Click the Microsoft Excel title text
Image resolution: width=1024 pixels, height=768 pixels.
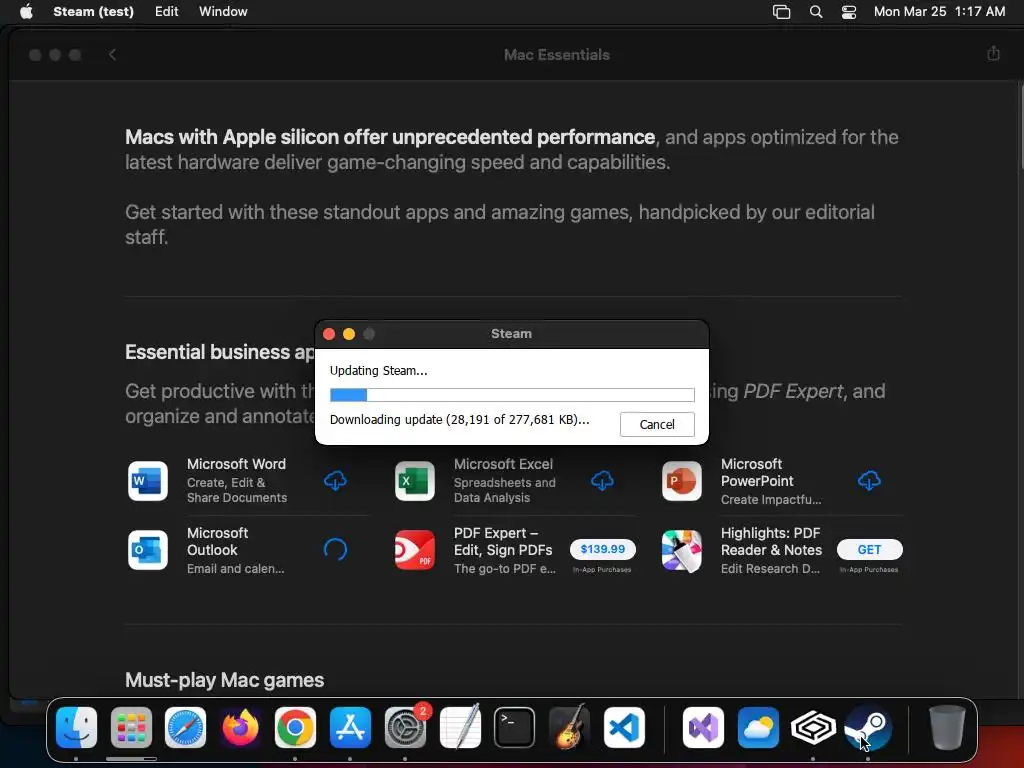504,464
